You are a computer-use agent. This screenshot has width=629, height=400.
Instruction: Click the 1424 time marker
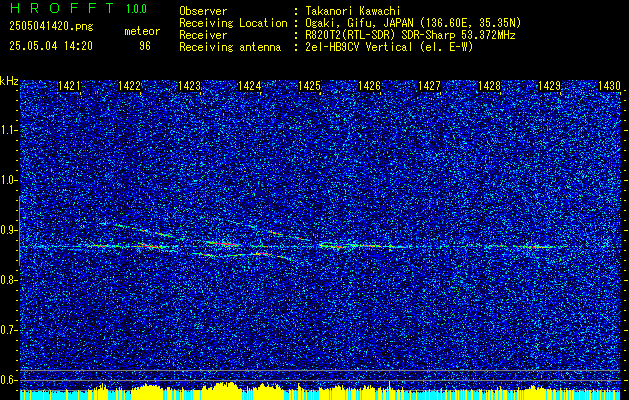250,86
